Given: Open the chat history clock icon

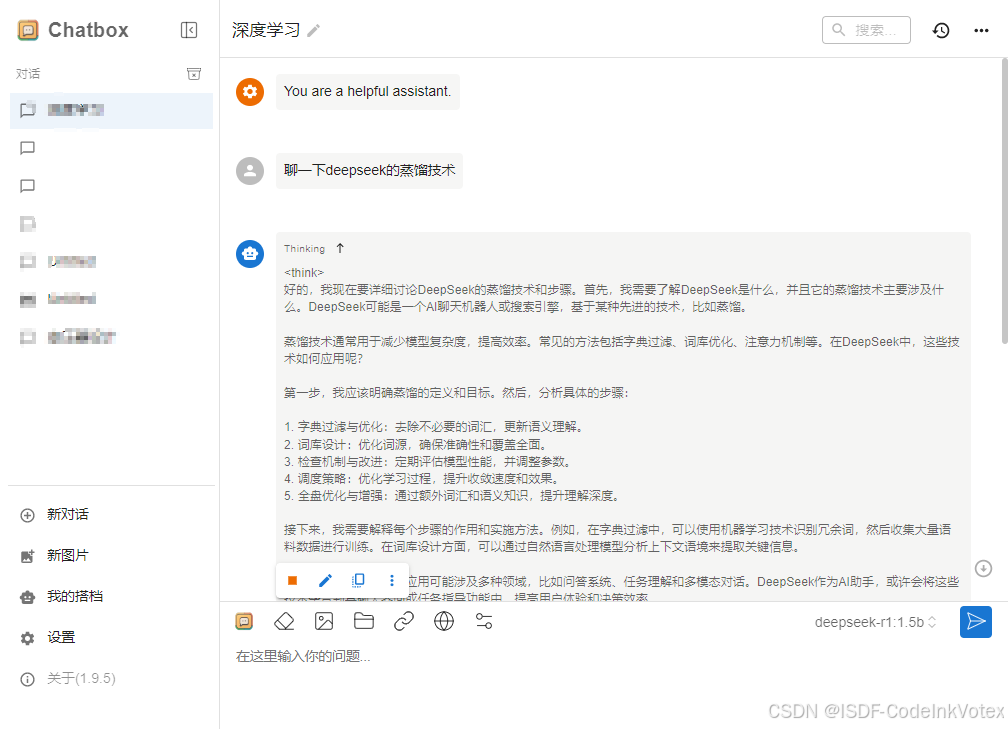Looking at the screenshot, I should pyautogui.click(x=941, y=30).
